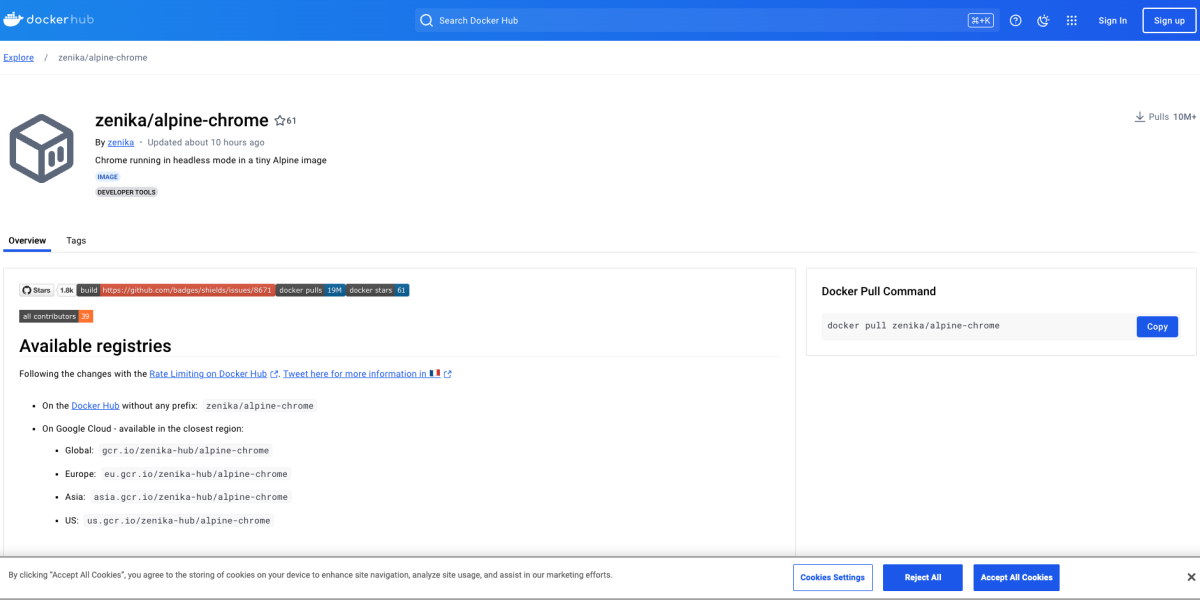
Task: Sign up for Docker Hub
Action: (1168, 20)
